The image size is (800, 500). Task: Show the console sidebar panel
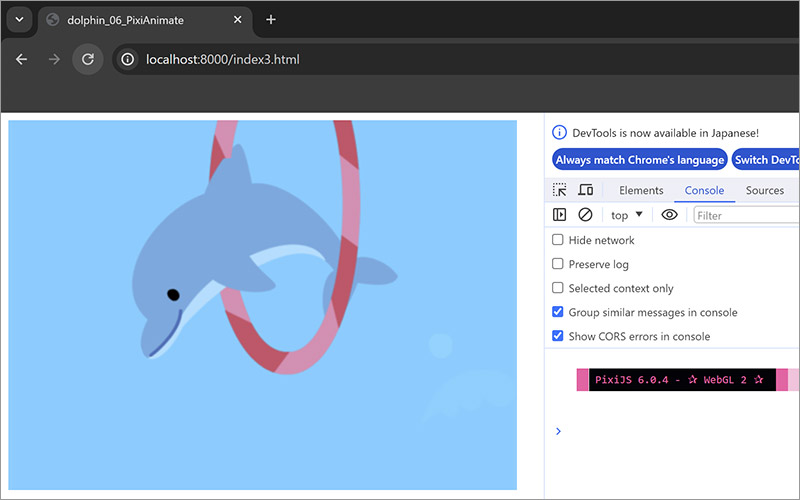(x=560, y=215)
